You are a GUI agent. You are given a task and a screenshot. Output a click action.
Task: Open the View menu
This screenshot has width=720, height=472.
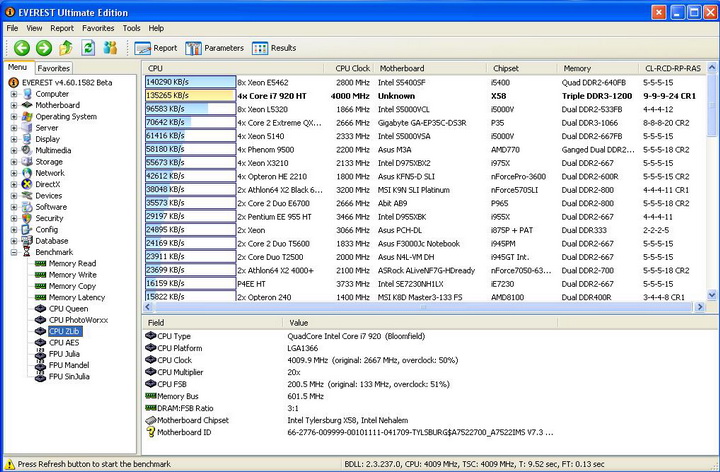click(34, 28)
